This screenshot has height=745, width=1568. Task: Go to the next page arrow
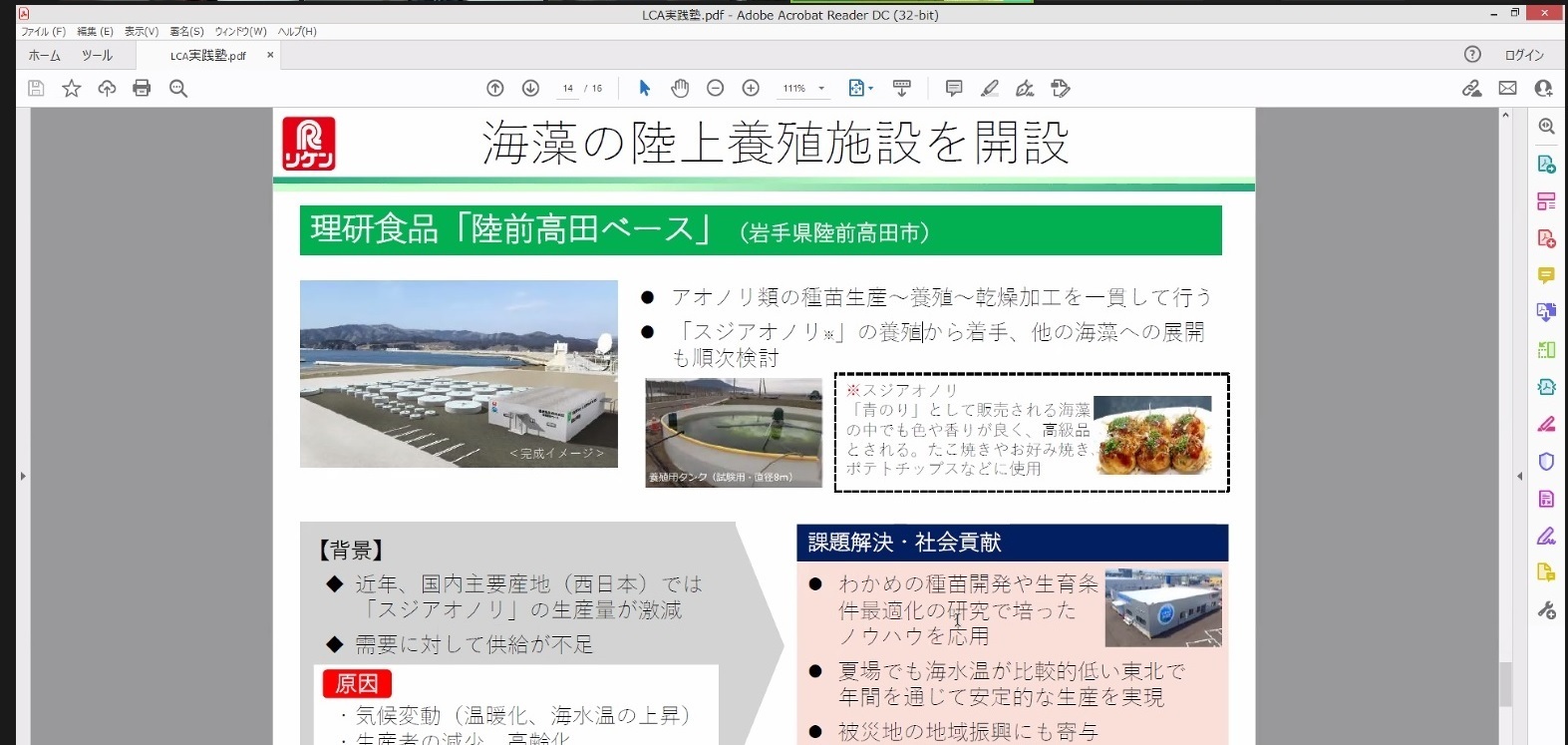click(530, 89)
